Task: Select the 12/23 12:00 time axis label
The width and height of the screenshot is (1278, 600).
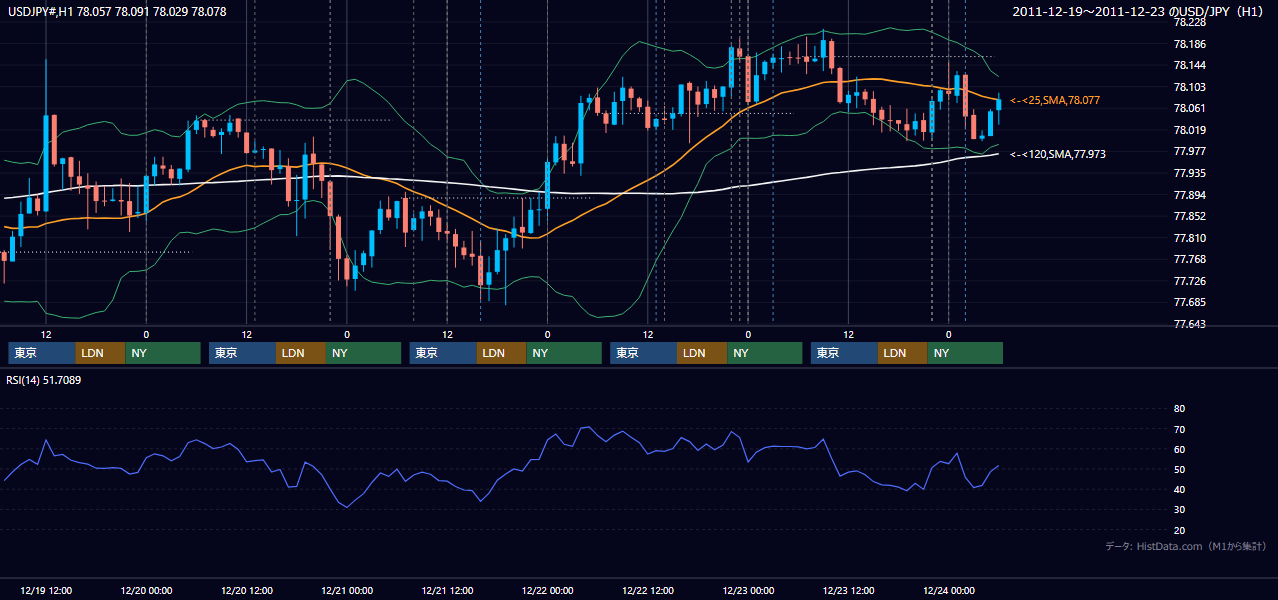Action: click(849, 590)
